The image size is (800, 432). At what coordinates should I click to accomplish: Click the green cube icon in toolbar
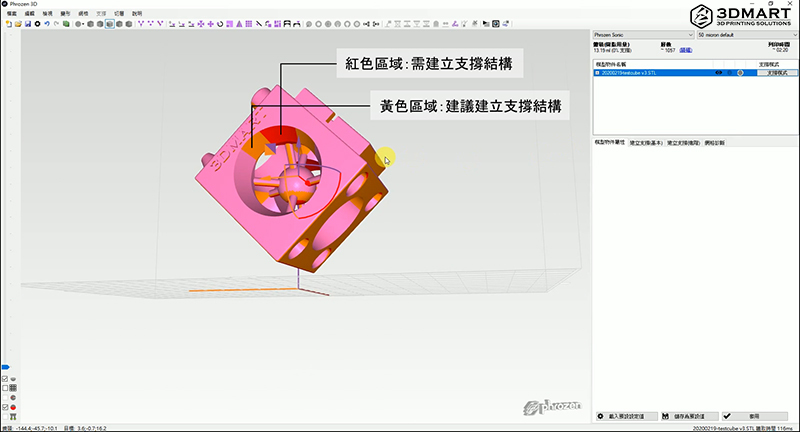[x=66, y=23]
